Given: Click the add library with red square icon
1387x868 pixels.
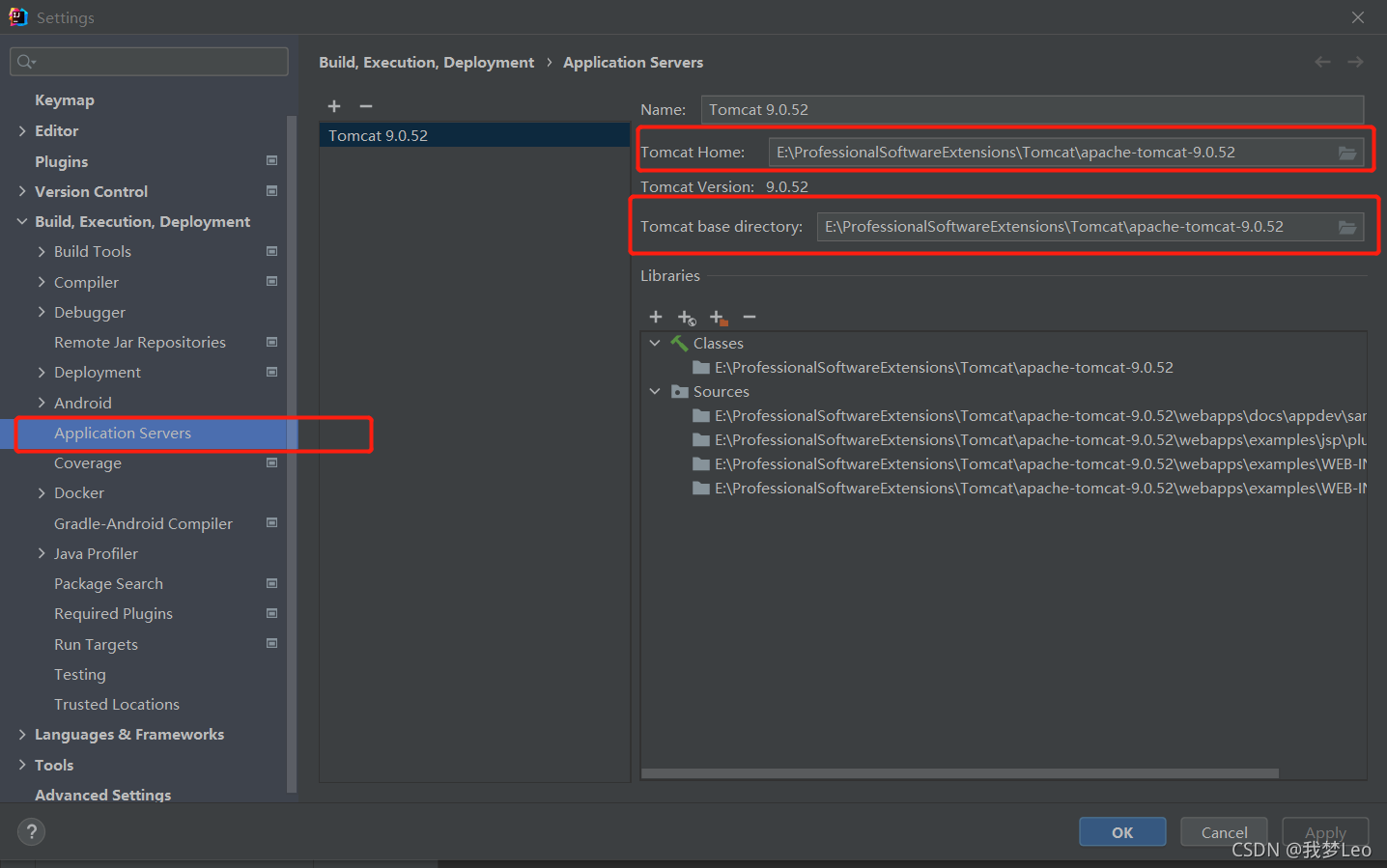Looking at the screenshot, I should coord(718,317).
